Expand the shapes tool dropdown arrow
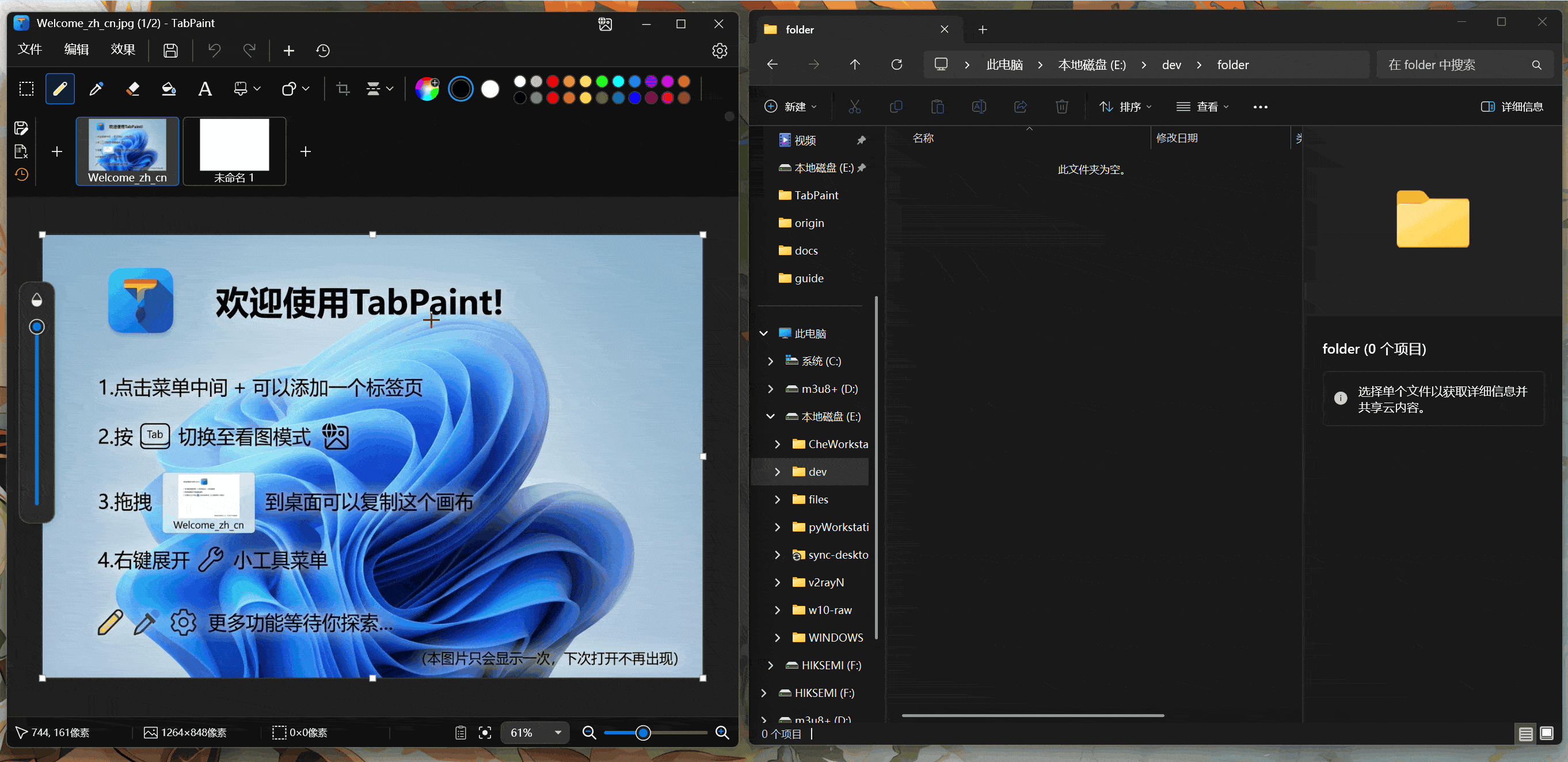The width and height of the screenshot is (1568, 762). [x=306, y=89]
